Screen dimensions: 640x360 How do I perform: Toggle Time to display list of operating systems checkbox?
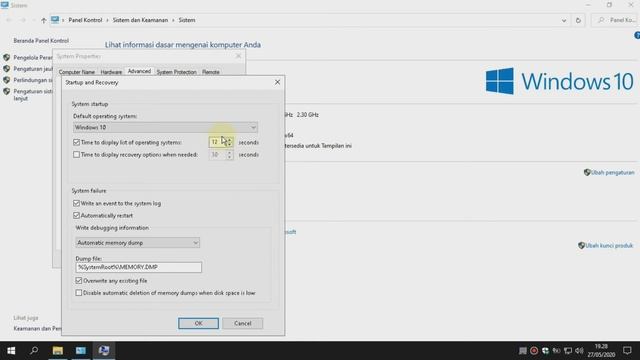click(x=76, y=142)
